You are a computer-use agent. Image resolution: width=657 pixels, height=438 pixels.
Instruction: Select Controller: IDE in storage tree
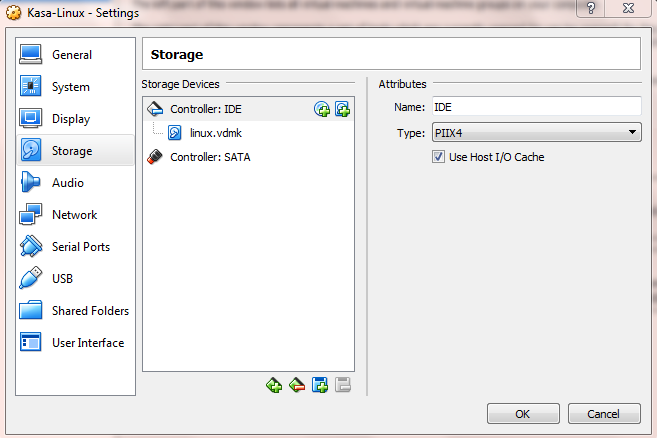click(x=205, y=109)
